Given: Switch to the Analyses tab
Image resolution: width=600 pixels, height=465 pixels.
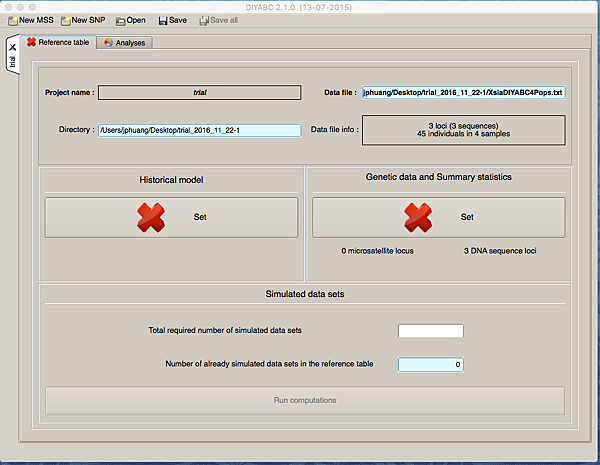Looking at the screenshot, I should [124, 42].
